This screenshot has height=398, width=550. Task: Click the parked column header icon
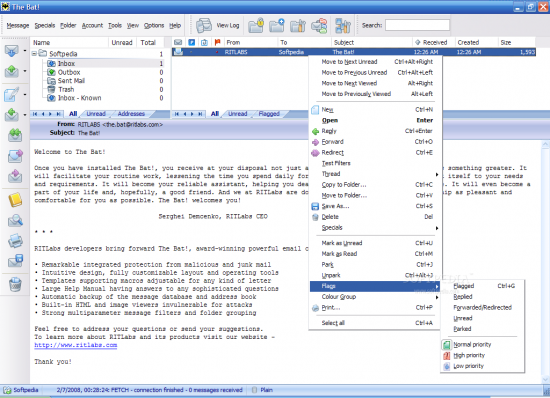click(192, 42)
